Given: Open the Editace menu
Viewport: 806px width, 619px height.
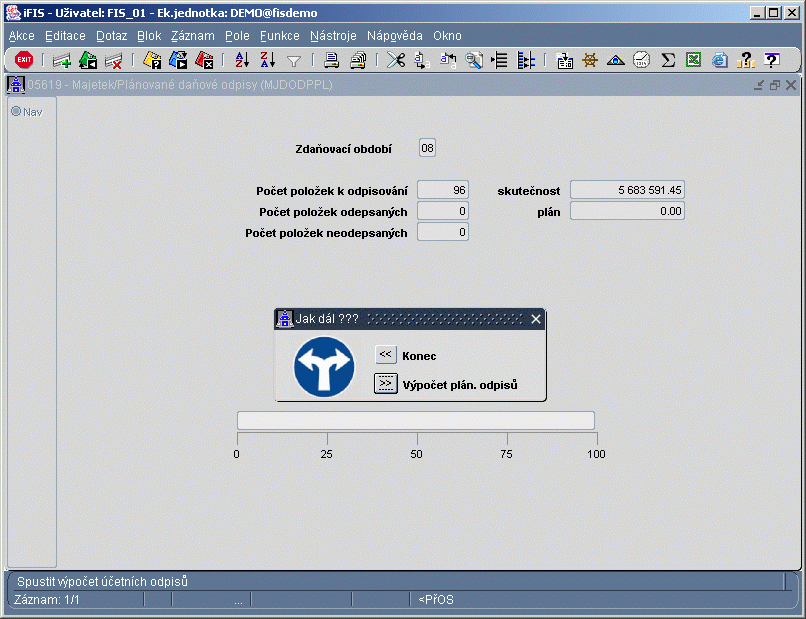Looking at the screenshot, I should (65, 36).
